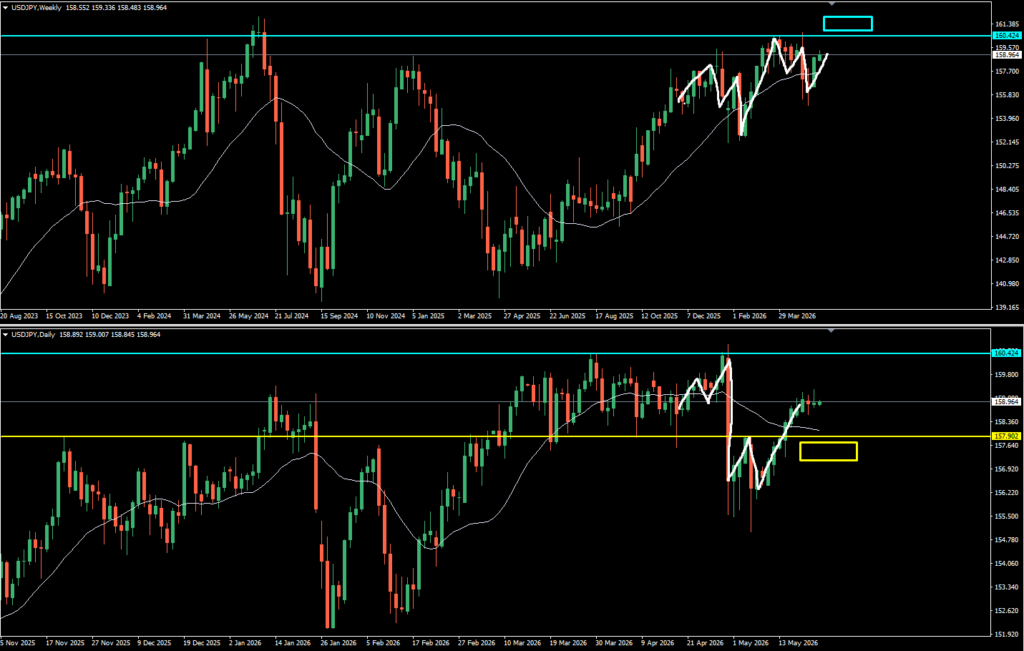Click the 14 Jan 2026 date on the Daily time axis
1024x651 pixels.
coord(293,642)
